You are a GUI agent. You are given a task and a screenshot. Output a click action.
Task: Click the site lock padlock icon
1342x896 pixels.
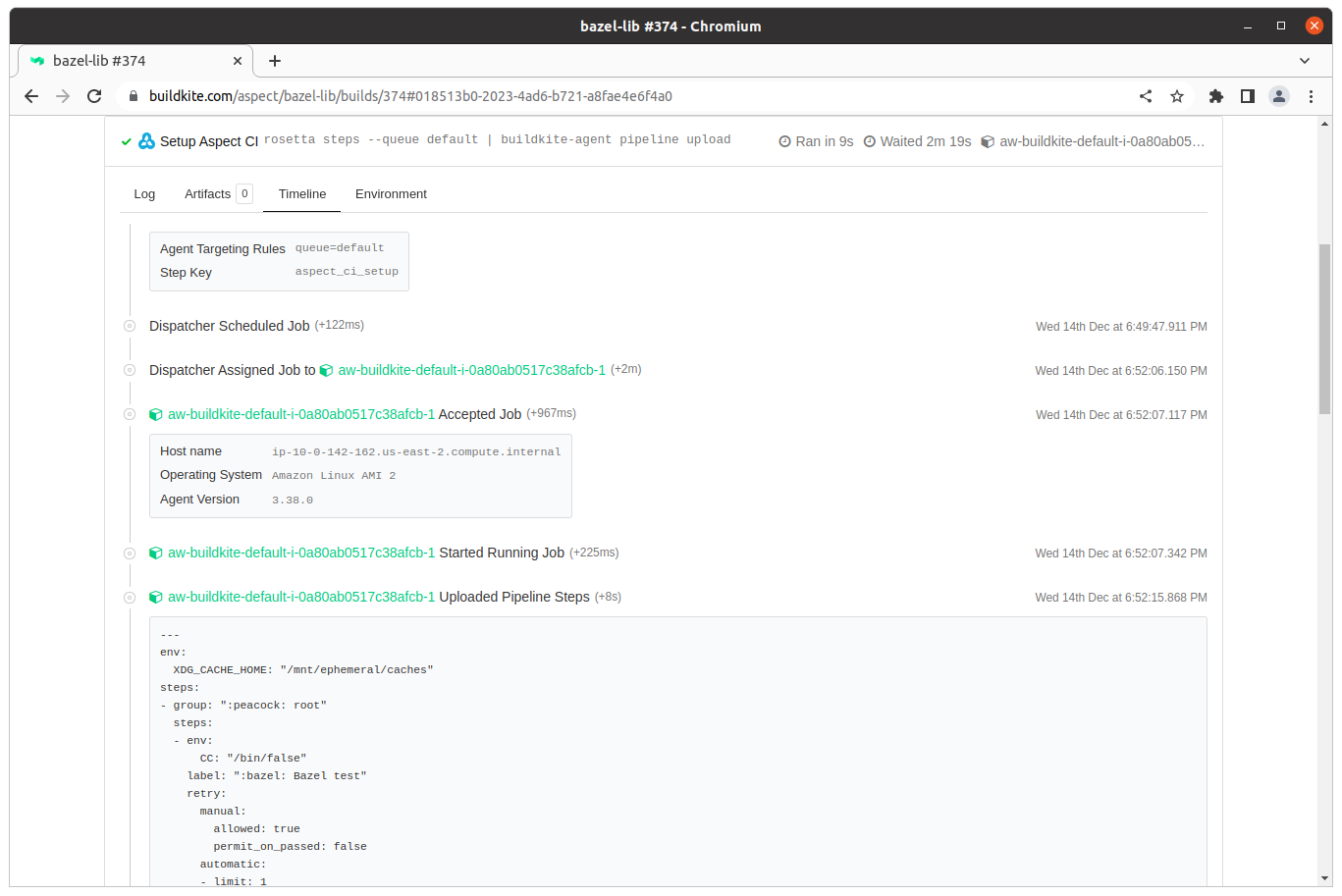(x=134, y=96)
